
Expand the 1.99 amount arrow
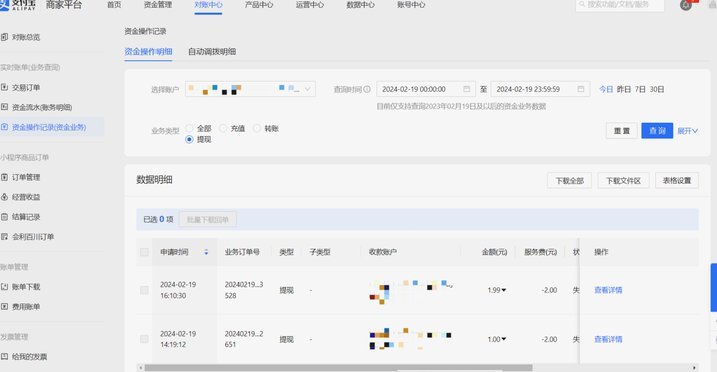click(503, 290)
